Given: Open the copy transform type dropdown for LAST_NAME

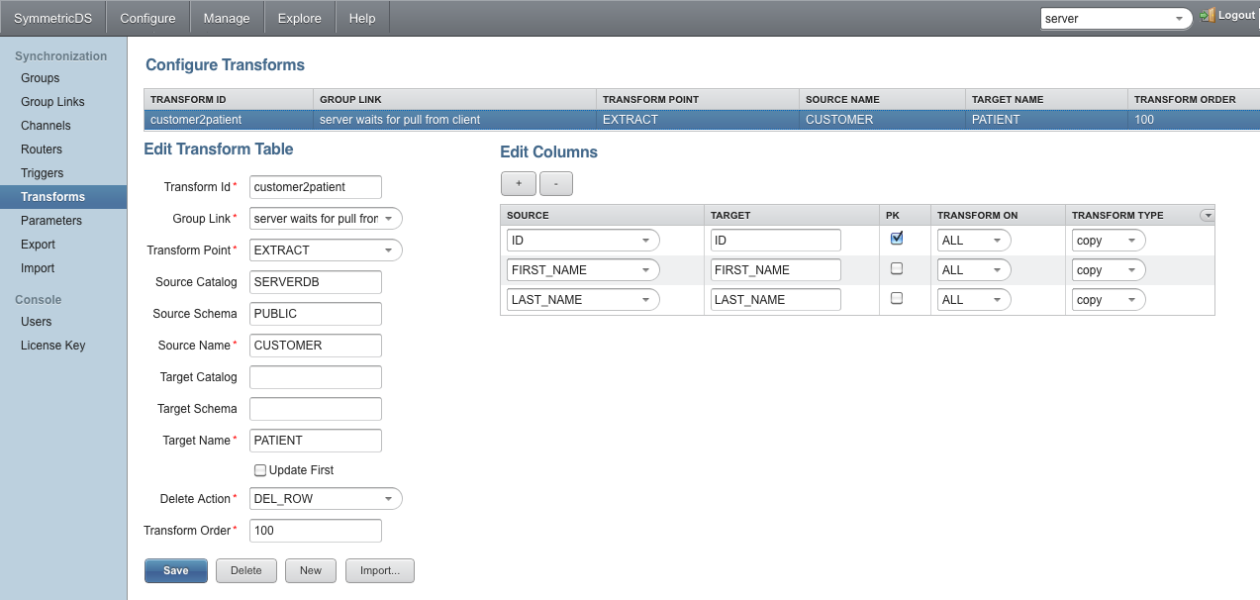Looking at the screenshot, I should 1131,299.
